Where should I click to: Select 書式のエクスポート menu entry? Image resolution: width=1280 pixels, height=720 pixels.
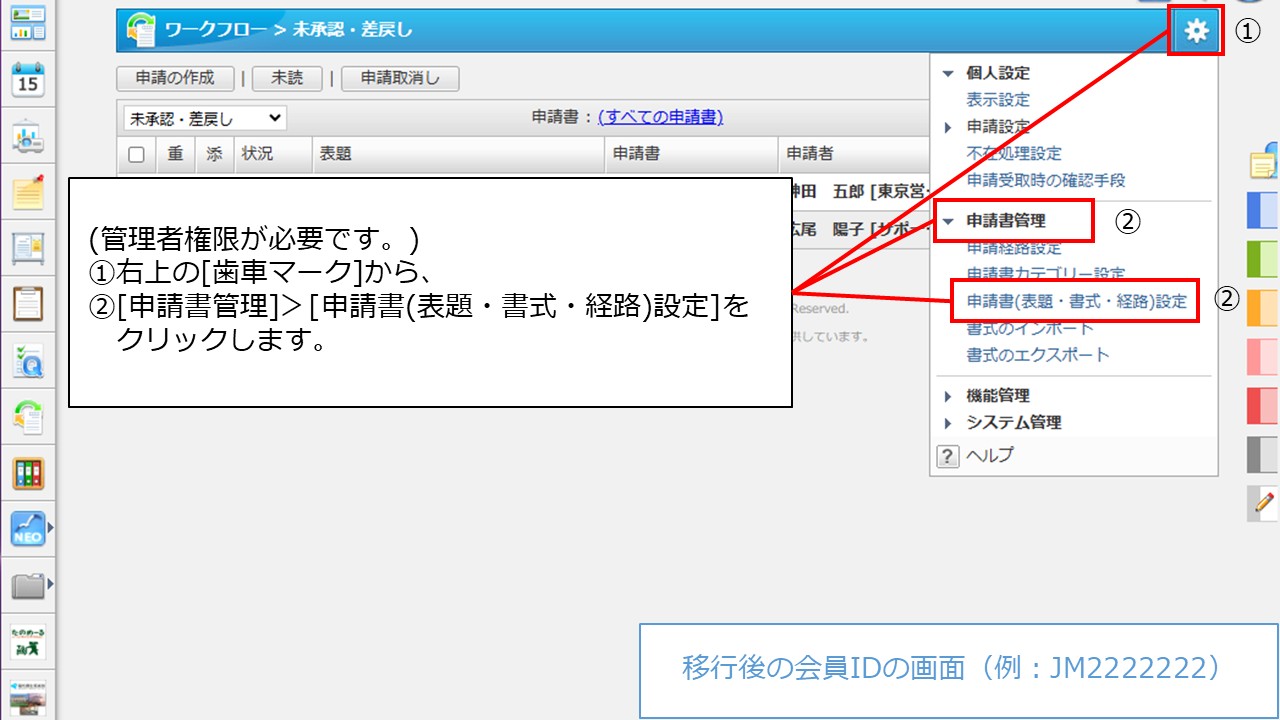[x=1038, y=355]
